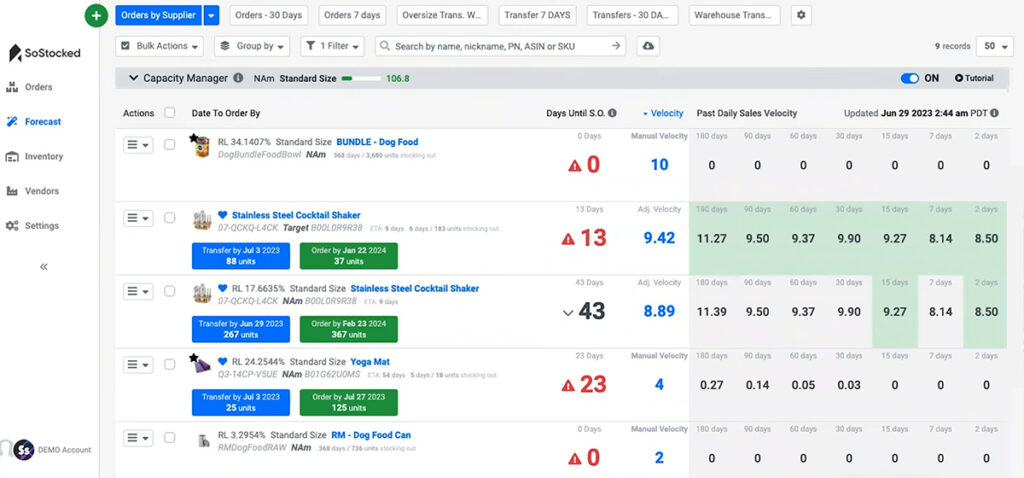This screenshot has width=1024, height=478.
Task: Click the search arrow submit icon
Action: tap(615, 46)
